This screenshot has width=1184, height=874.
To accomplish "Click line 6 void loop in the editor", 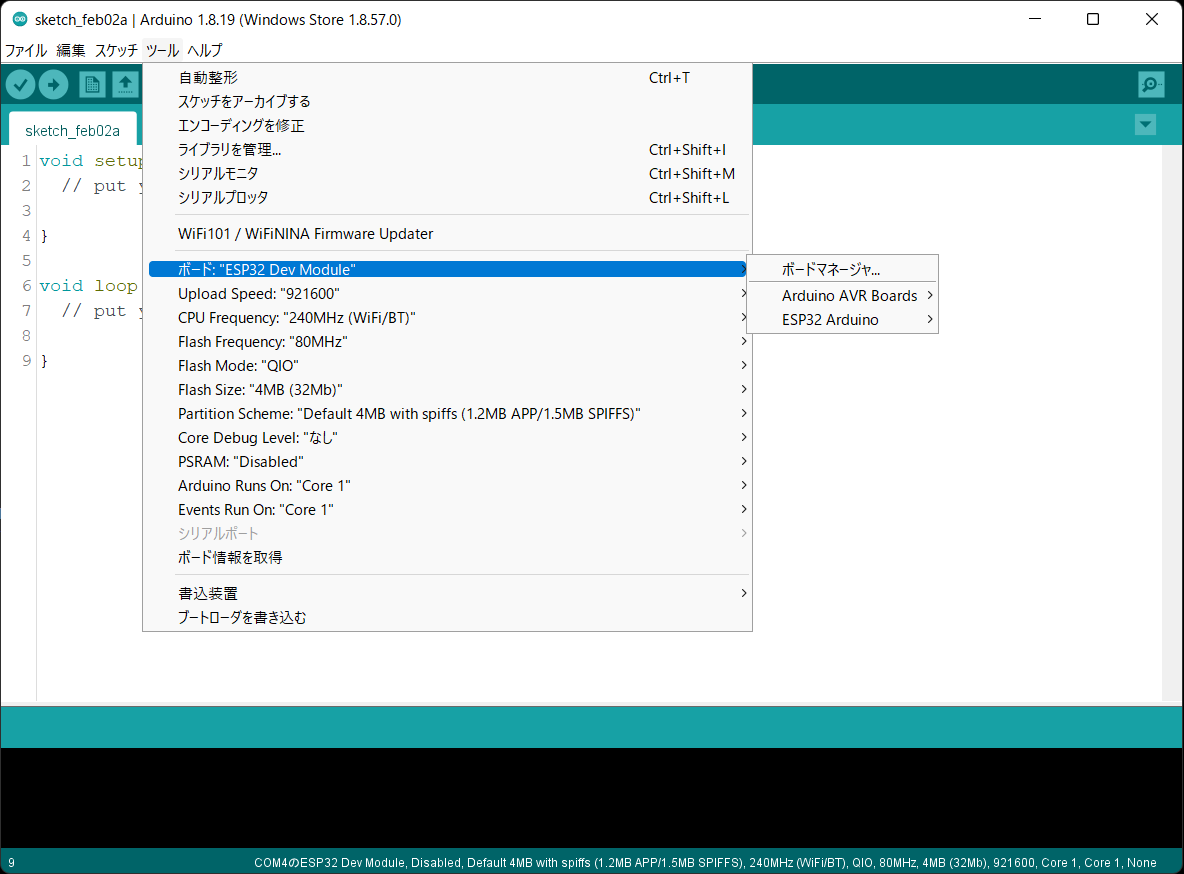I will tap(90, 285).
